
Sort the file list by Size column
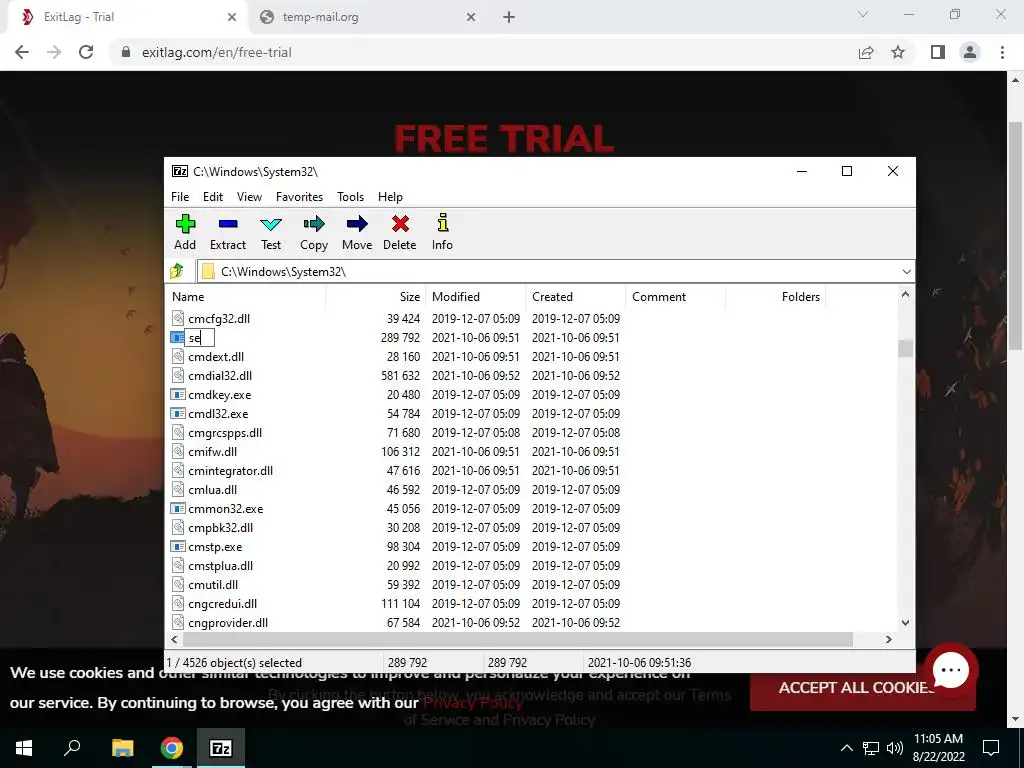point(376,296)
